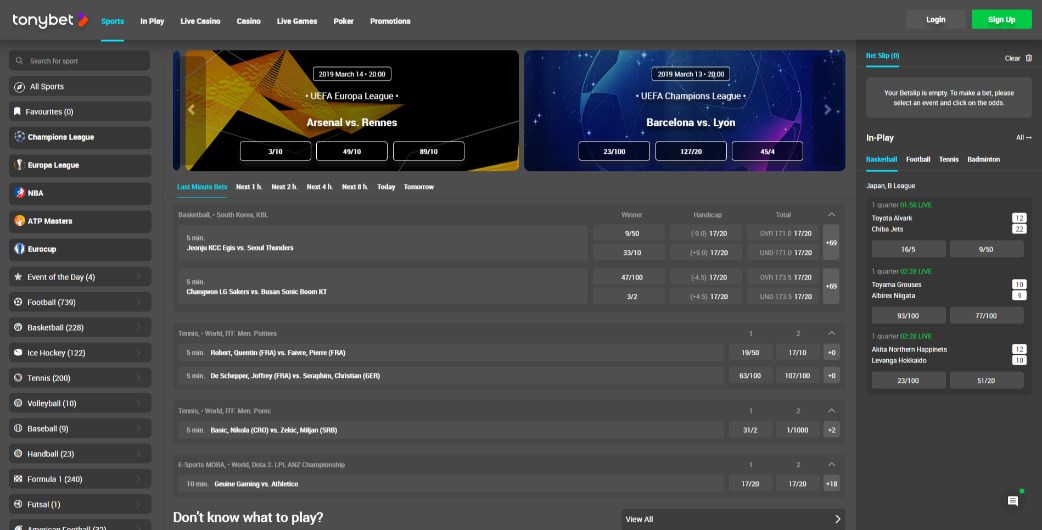The height and width of the screenshot is (530, 1042).
Task: Click the Tennis sport icon
Action: point(18,378)
